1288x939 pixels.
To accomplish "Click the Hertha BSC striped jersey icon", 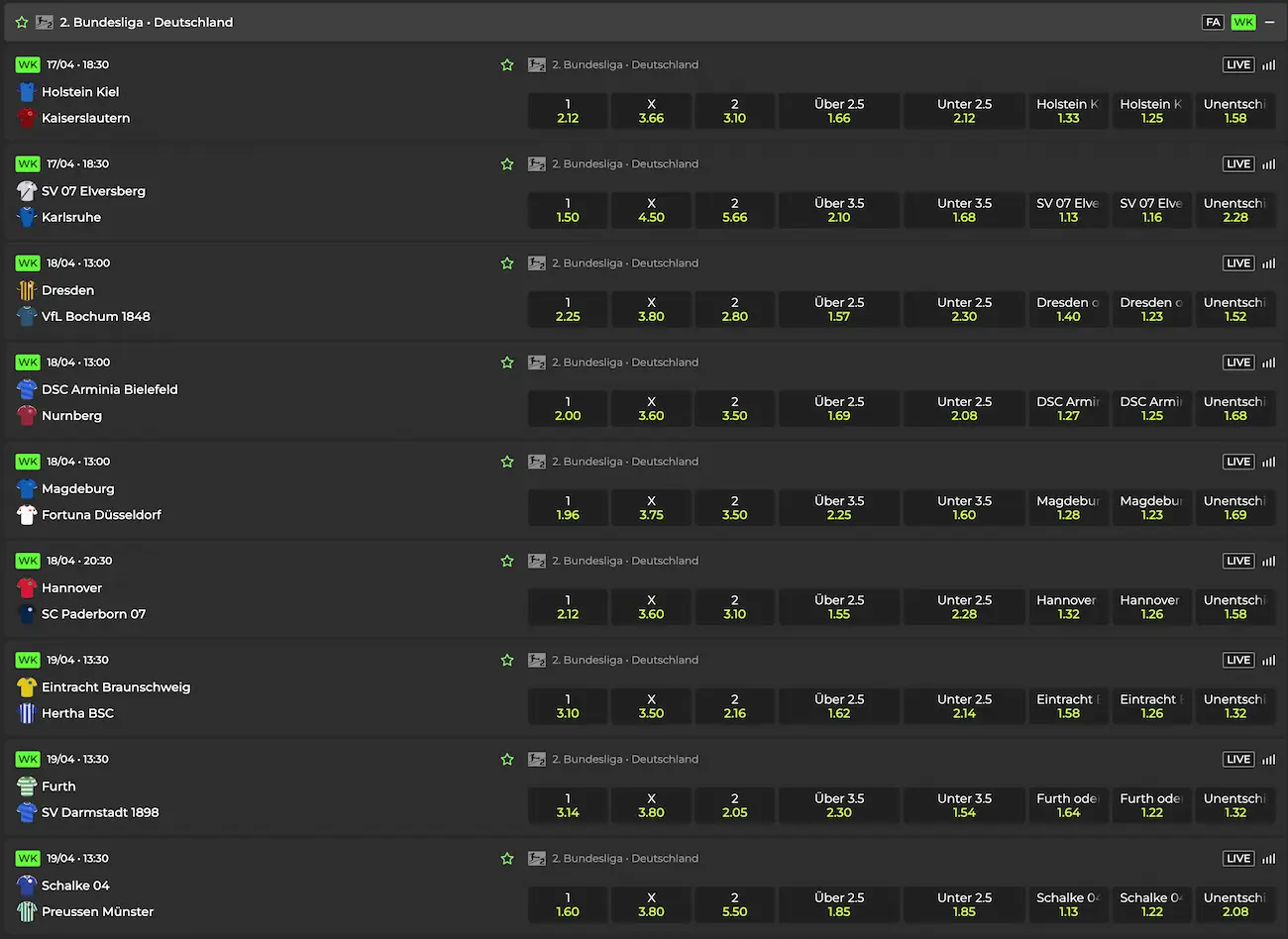I will click(x=27, y=713).
